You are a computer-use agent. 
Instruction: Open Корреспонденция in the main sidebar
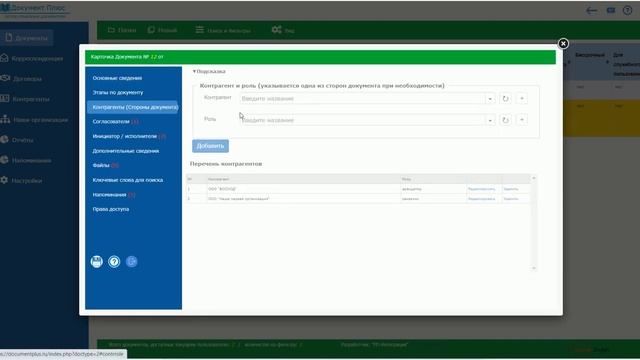point(32,58)
